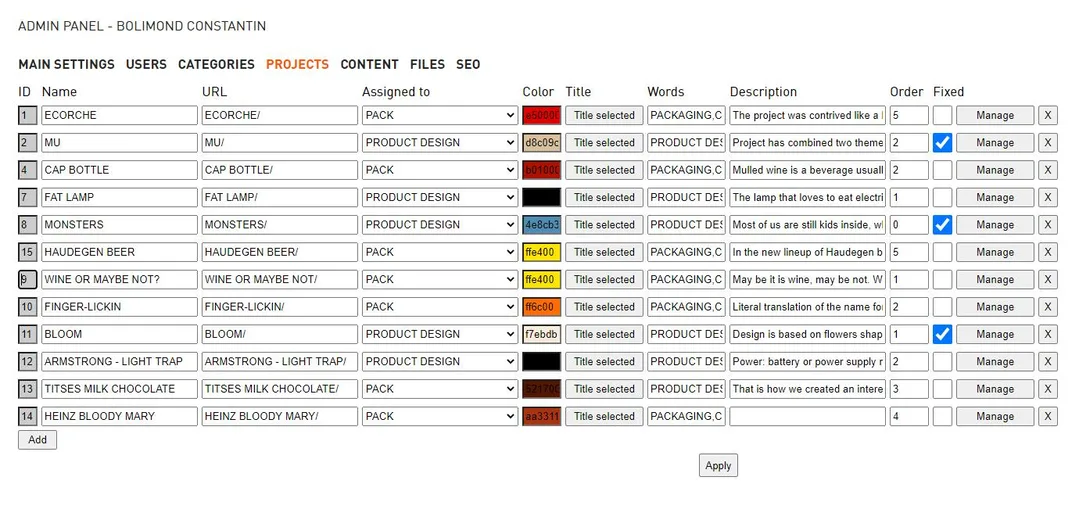Delete the BLOOM project using X
The width and height of the screenshot is (1079, 520).
(x=1047, y=334)
